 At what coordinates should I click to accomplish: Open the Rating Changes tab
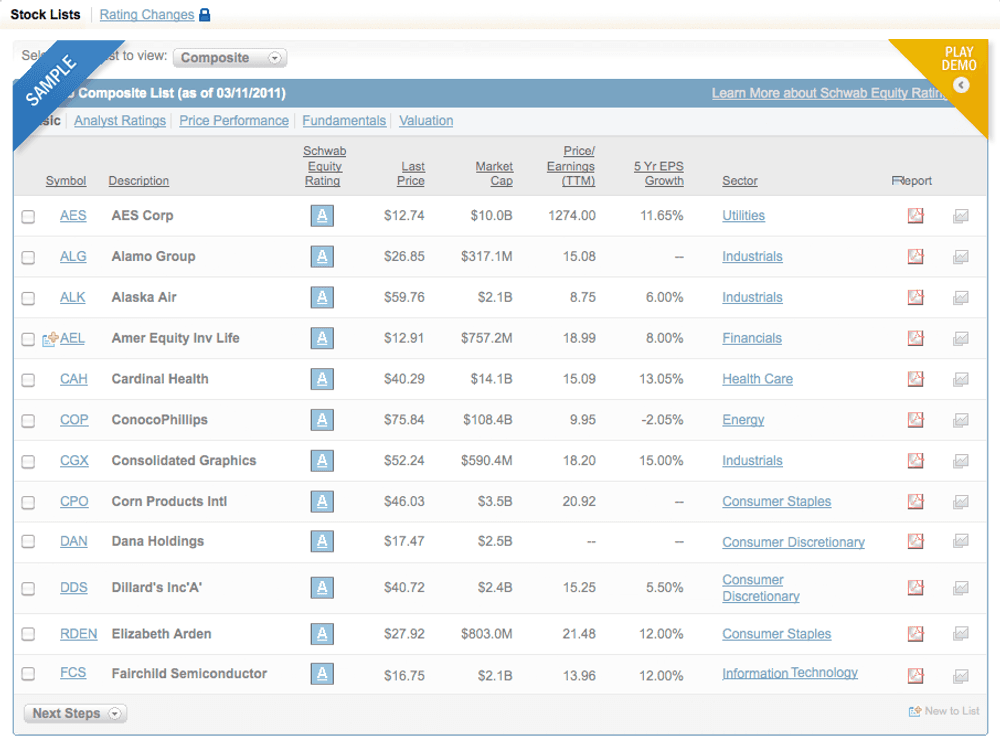[147, 14]
